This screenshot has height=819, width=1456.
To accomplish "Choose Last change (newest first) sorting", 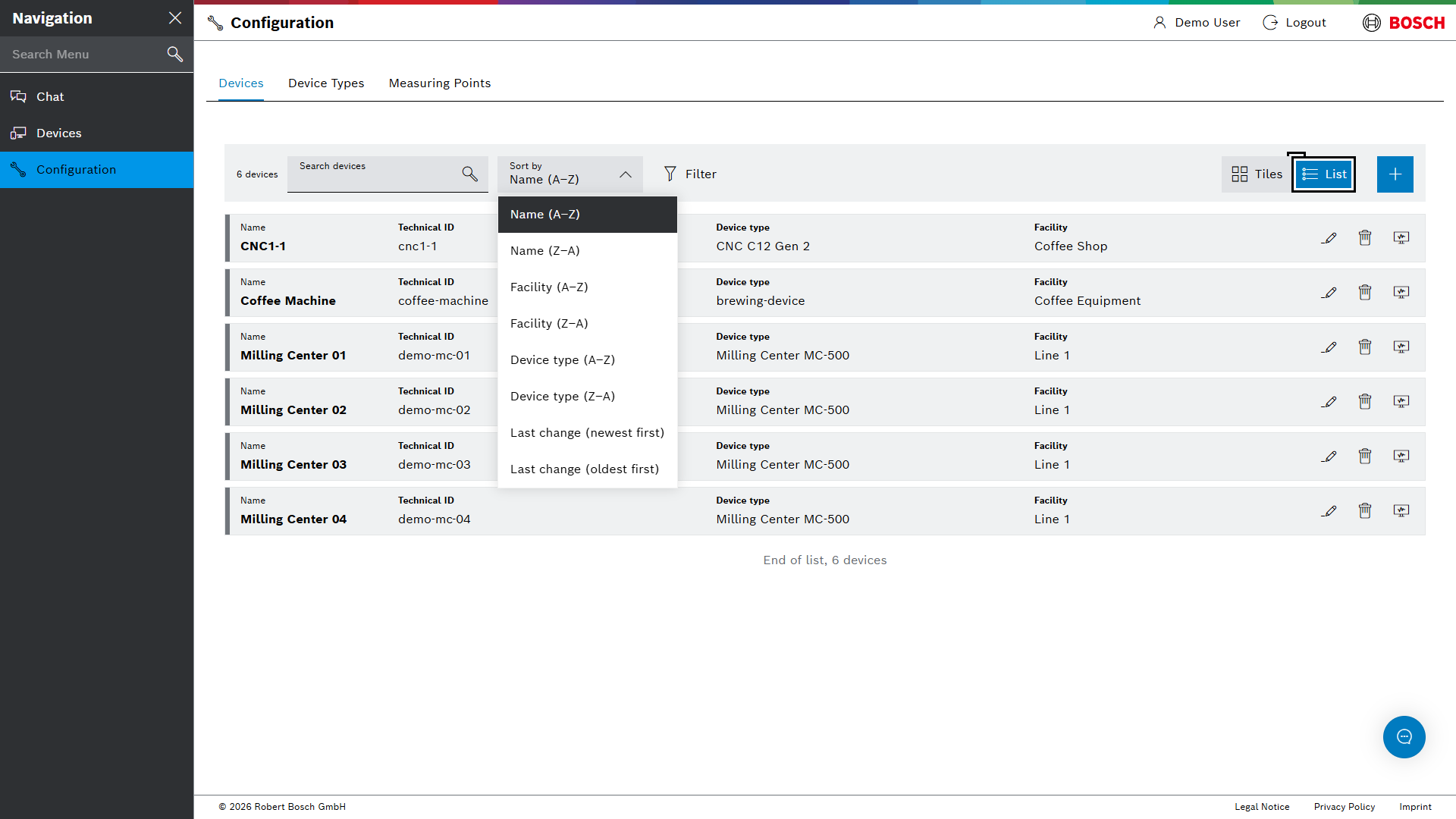I will coord(587,433).
